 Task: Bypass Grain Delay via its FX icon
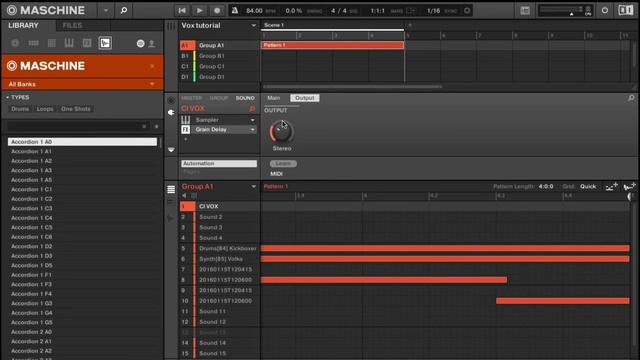pos(186,130)
